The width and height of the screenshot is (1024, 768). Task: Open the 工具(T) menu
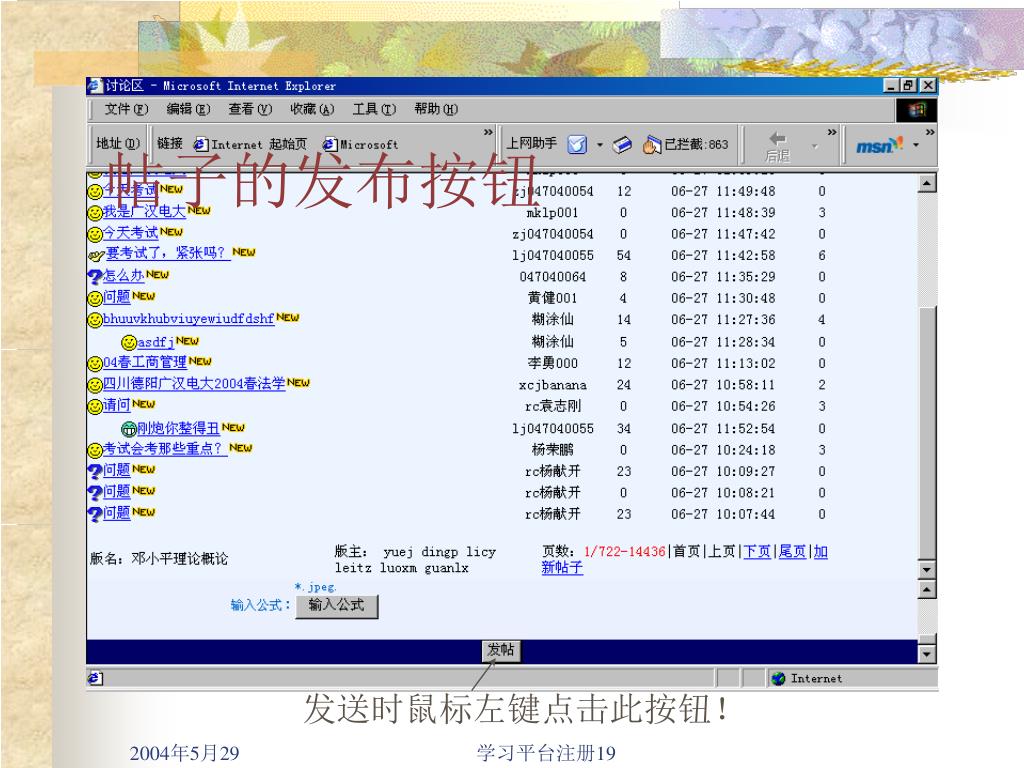[x=374, y=109]
